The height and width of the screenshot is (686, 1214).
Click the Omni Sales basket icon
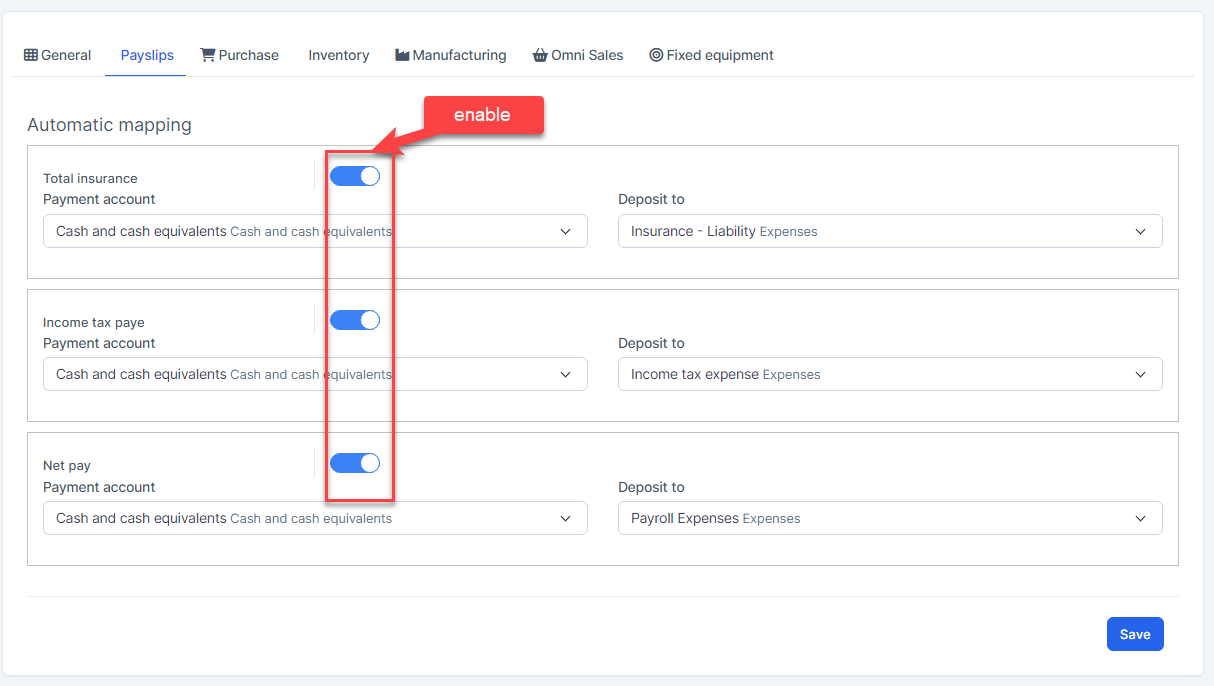(540, 55)
